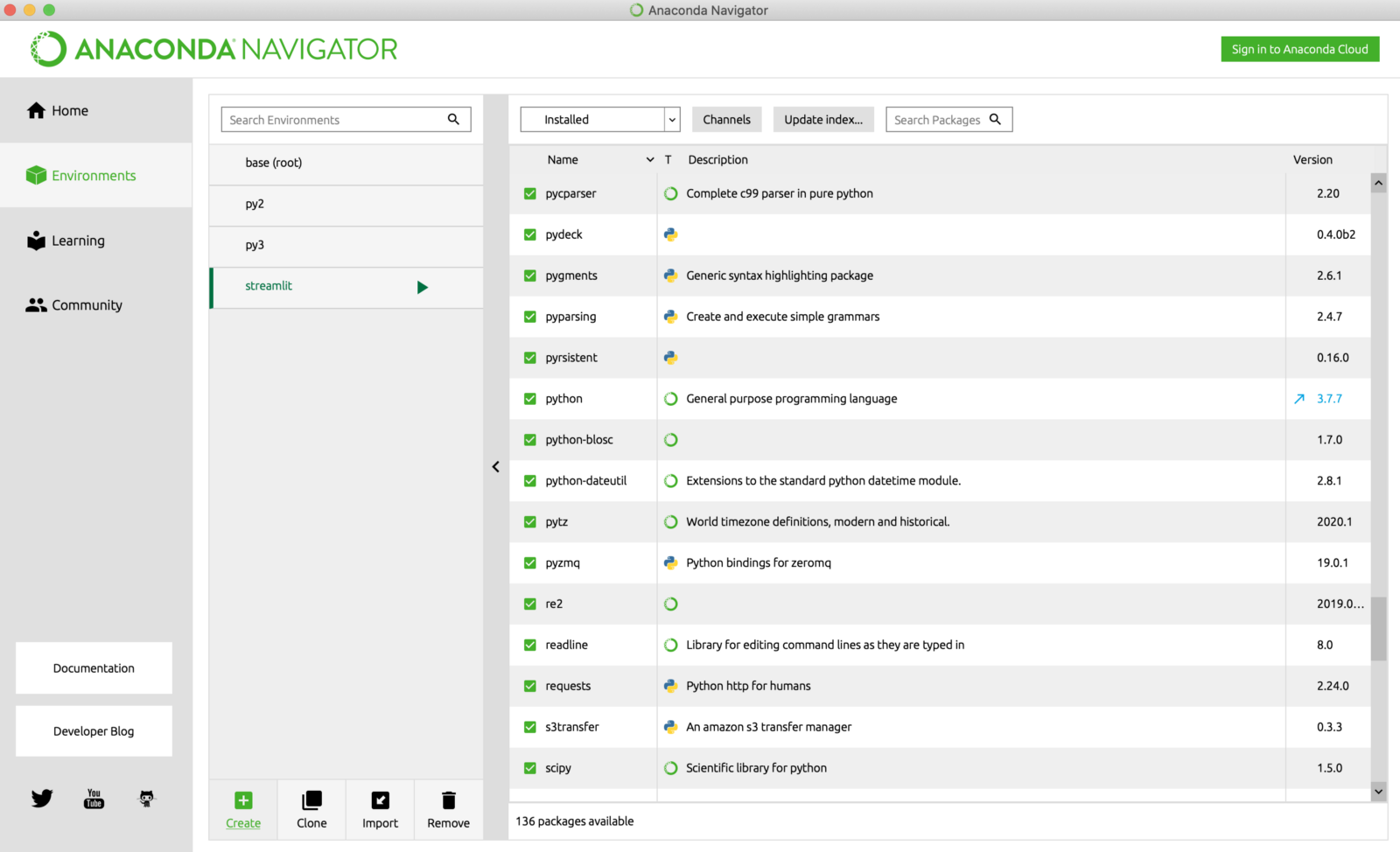Focus the Search Environments field
The height and width of the screenshot is (852, 1400).
click(x=346, y=120)
